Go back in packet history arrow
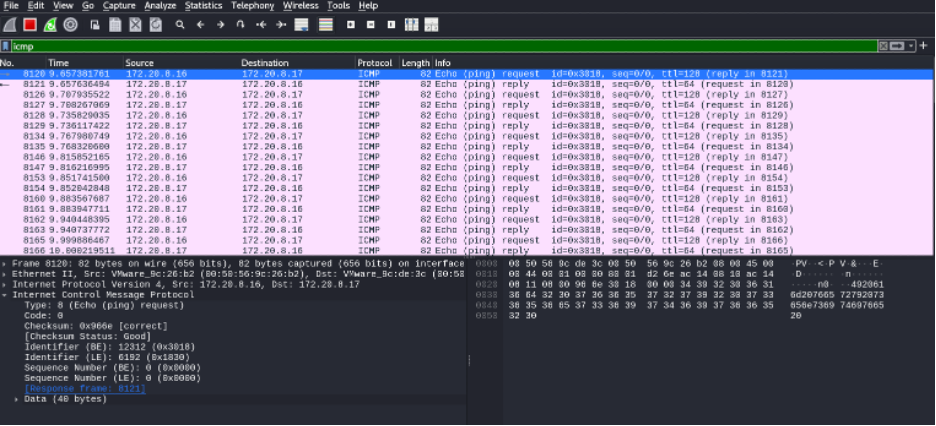The width and height of the screenshot is (936, 426). [x=200, y=25]
